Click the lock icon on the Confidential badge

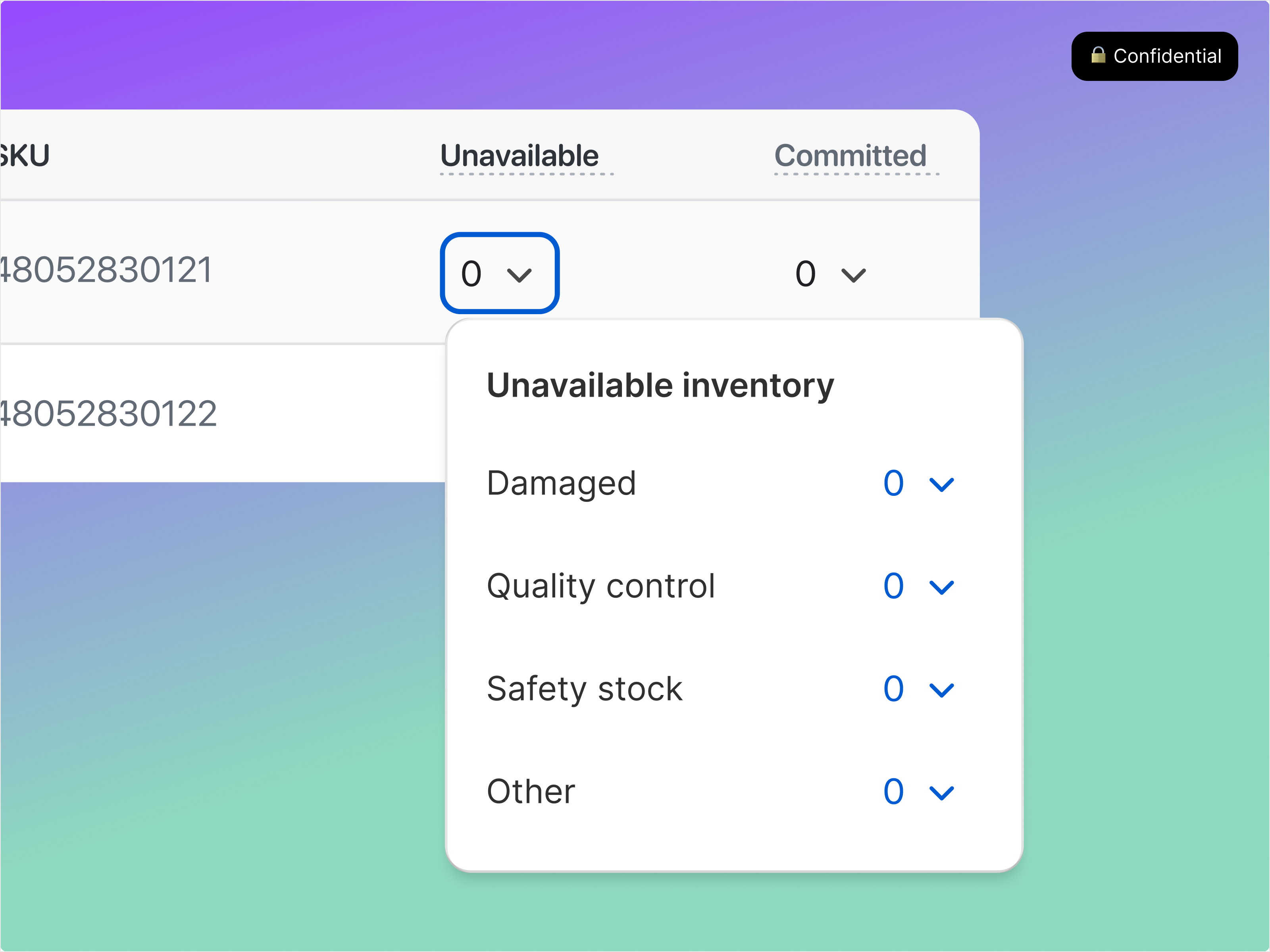click(x=1098, y=55)
